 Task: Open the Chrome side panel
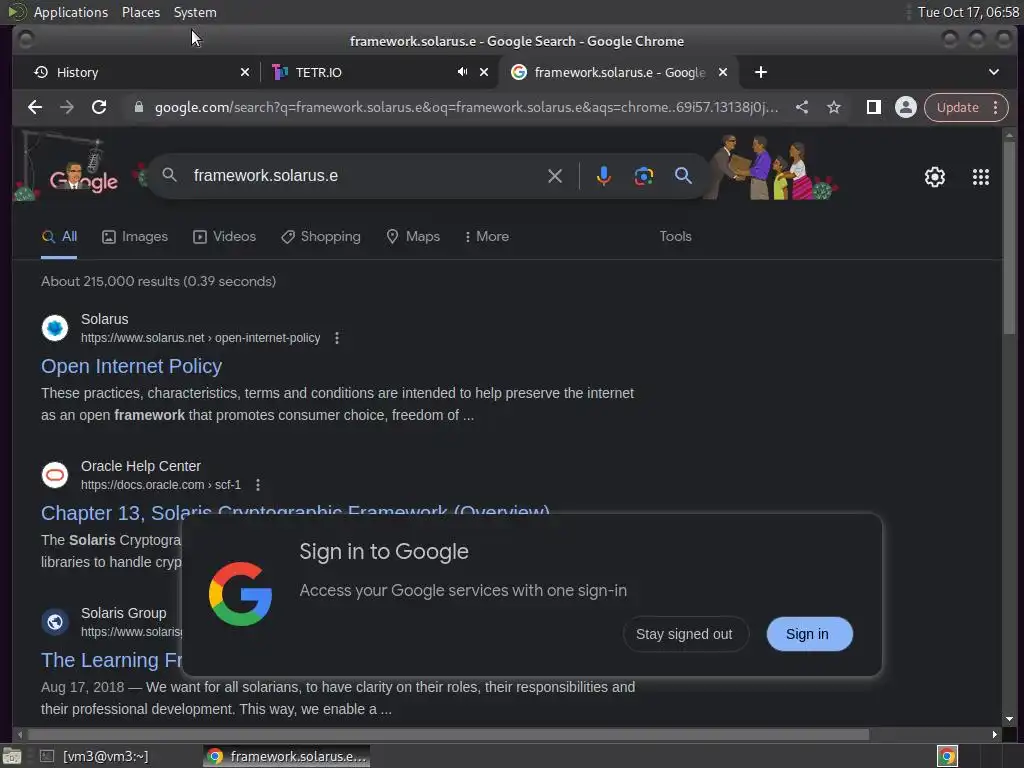click(x=873, y=107)
